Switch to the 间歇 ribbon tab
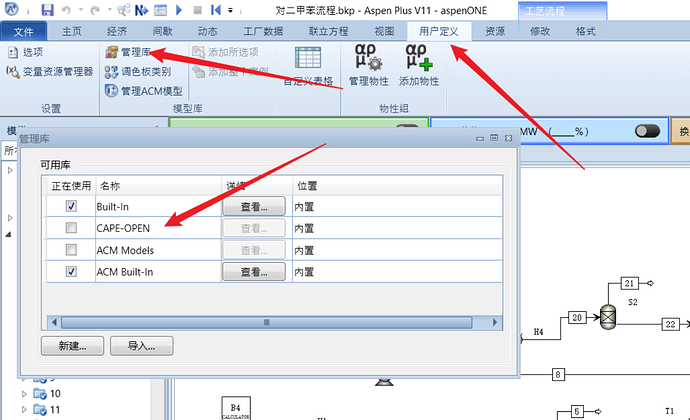 coord(162,31)
